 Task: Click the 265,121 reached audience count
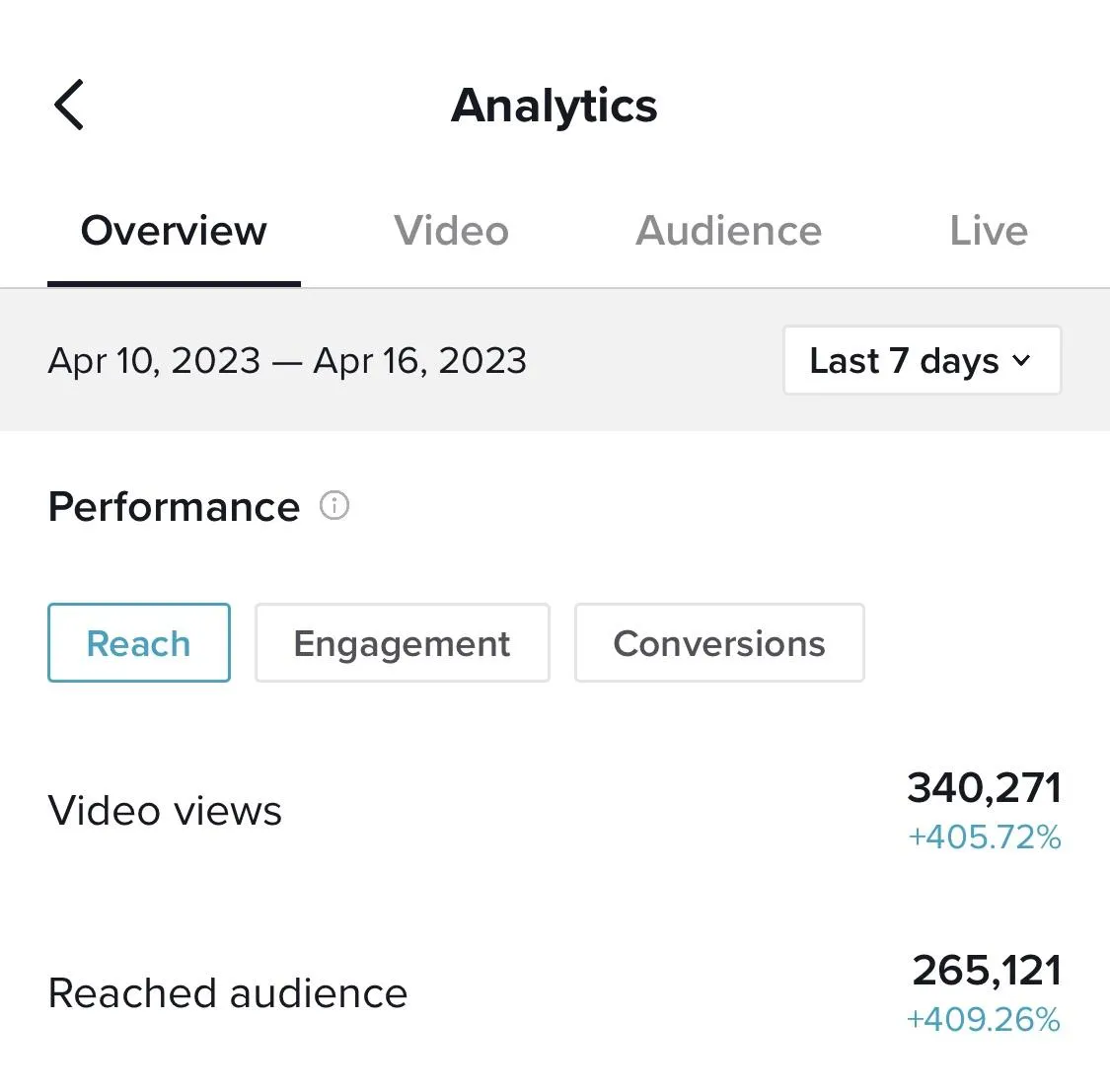point(986,970)
